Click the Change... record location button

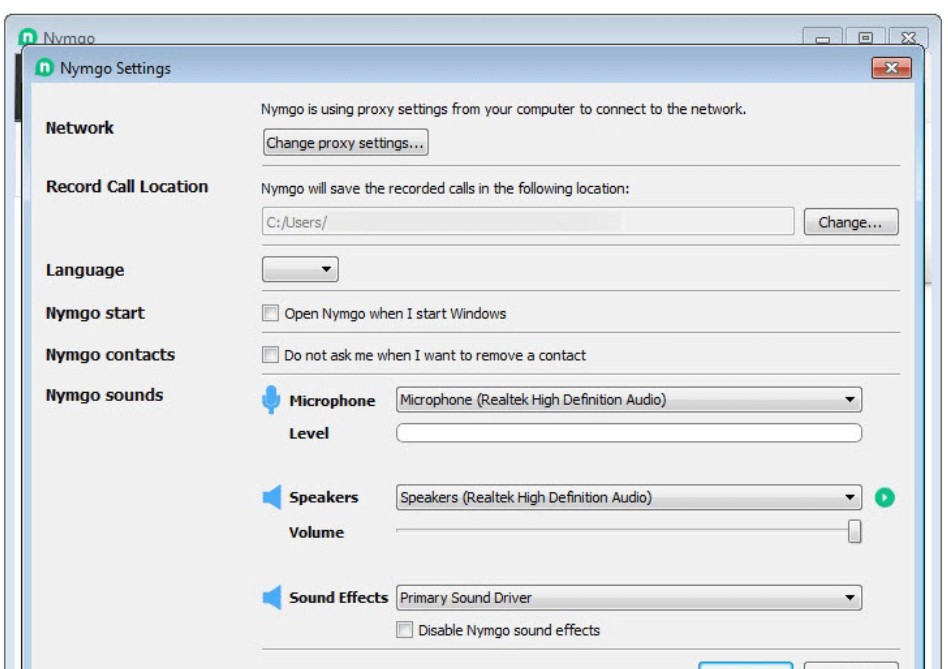point(851,222)
